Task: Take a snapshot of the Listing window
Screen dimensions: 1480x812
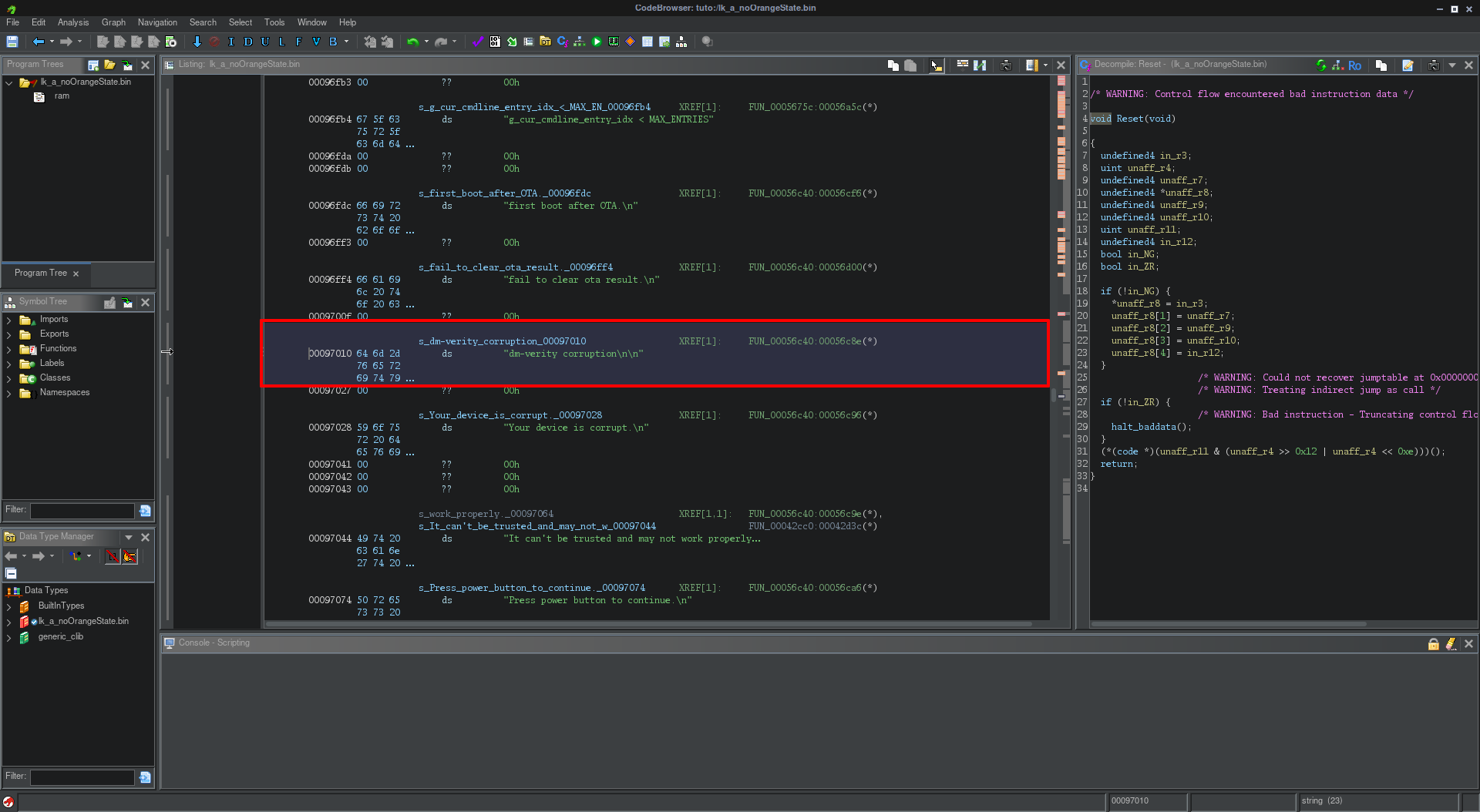Action: [1006, 65]
